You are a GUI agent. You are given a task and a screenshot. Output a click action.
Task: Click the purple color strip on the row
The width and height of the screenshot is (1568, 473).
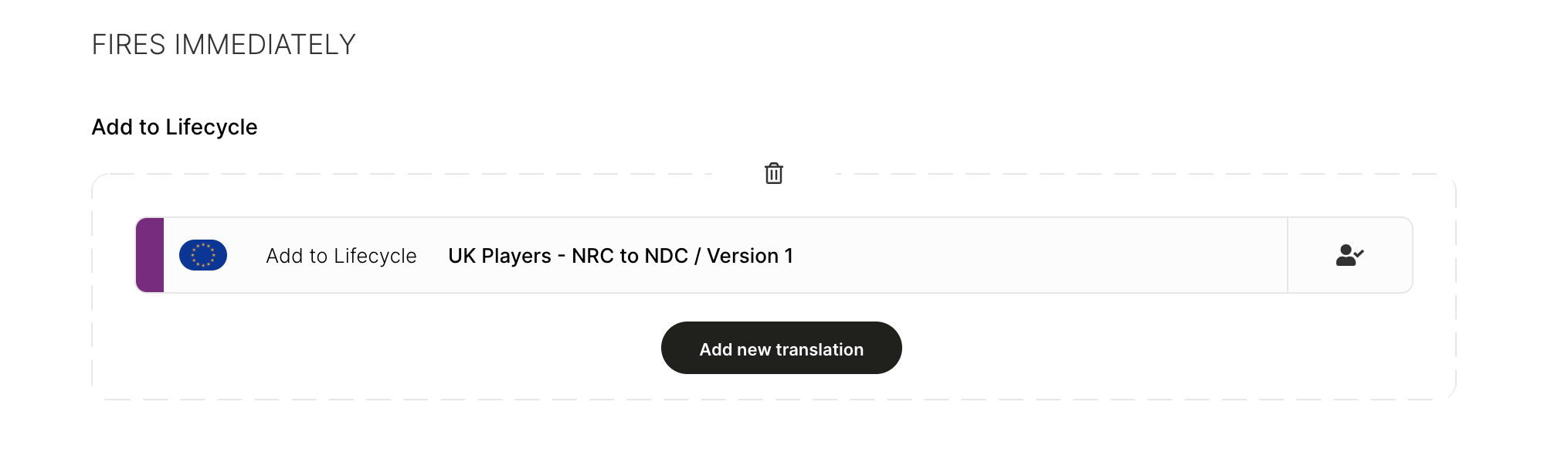click(150, 255)
